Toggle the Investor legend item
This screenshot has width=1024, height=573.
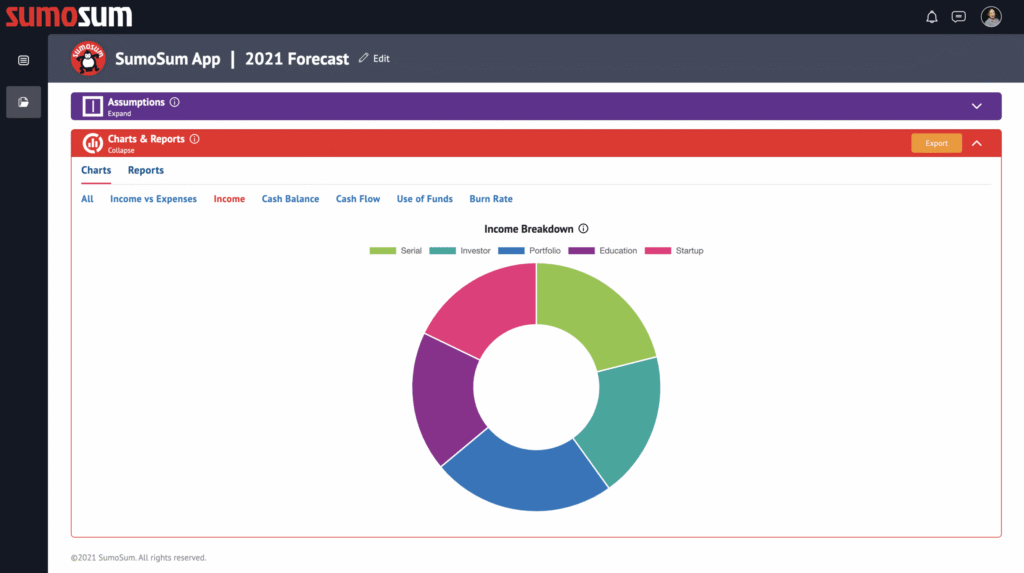[460, 250]
